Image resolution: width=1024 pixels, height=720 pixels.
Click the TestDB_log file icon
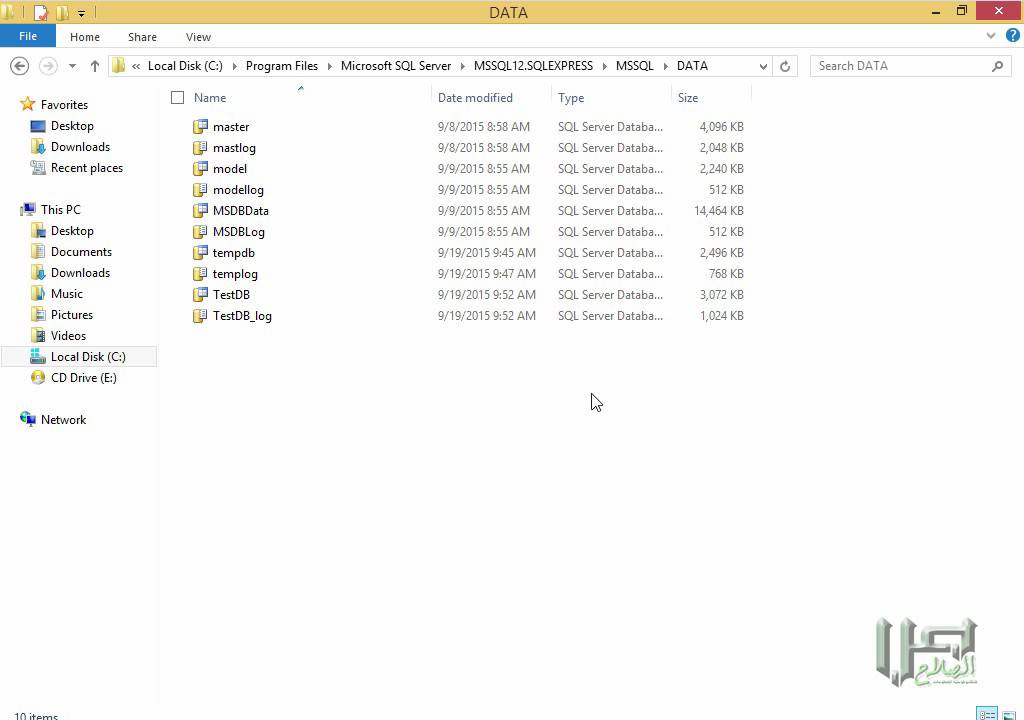pos(200,316)
